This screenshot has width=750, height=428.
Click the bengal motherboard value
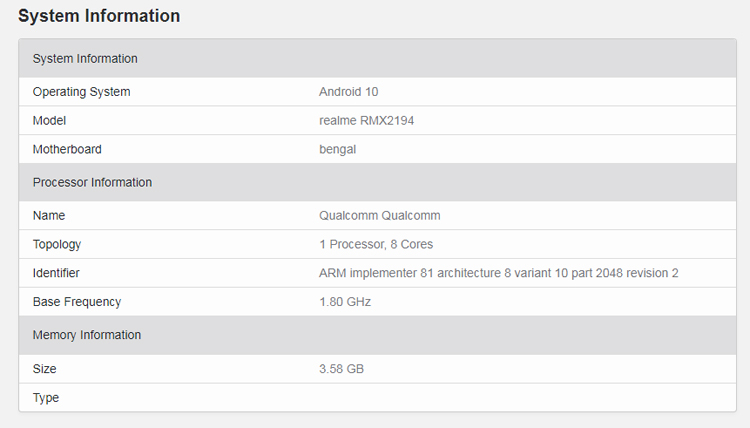338,149
